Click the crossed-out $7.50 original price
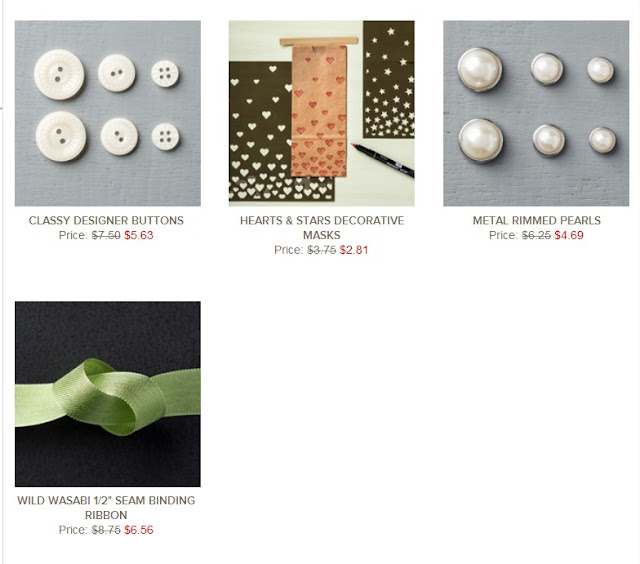 click(x=106, y=235)
